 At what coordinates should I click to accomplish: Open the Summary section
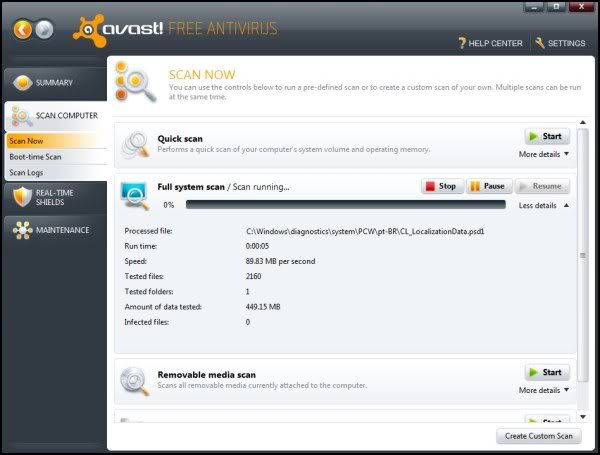55,83
